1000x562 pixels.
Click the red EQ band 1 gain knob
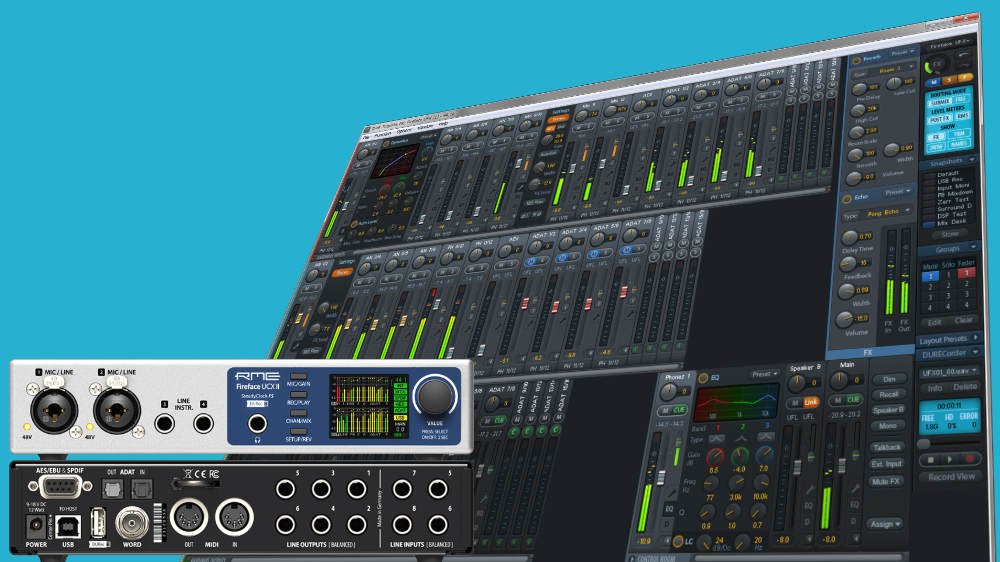pyautogui.click(x=716, y=455)
